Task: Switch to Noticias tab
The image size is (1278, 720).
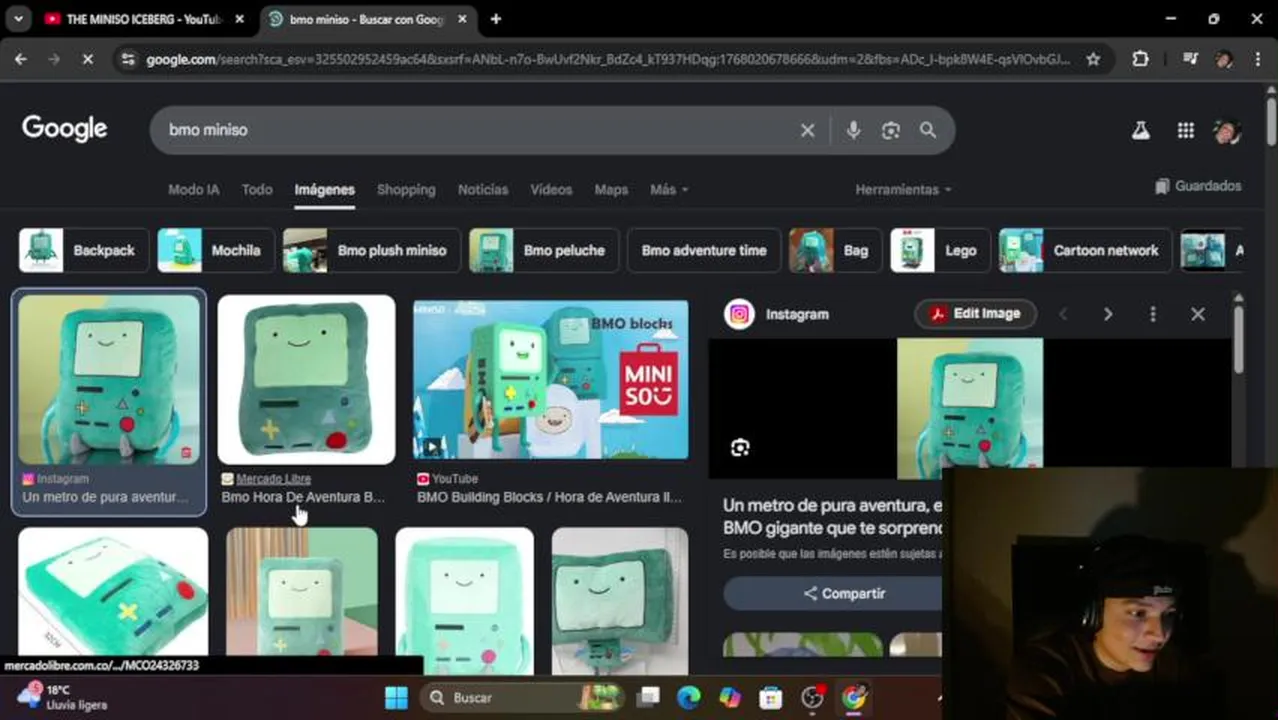Action: 483,189
